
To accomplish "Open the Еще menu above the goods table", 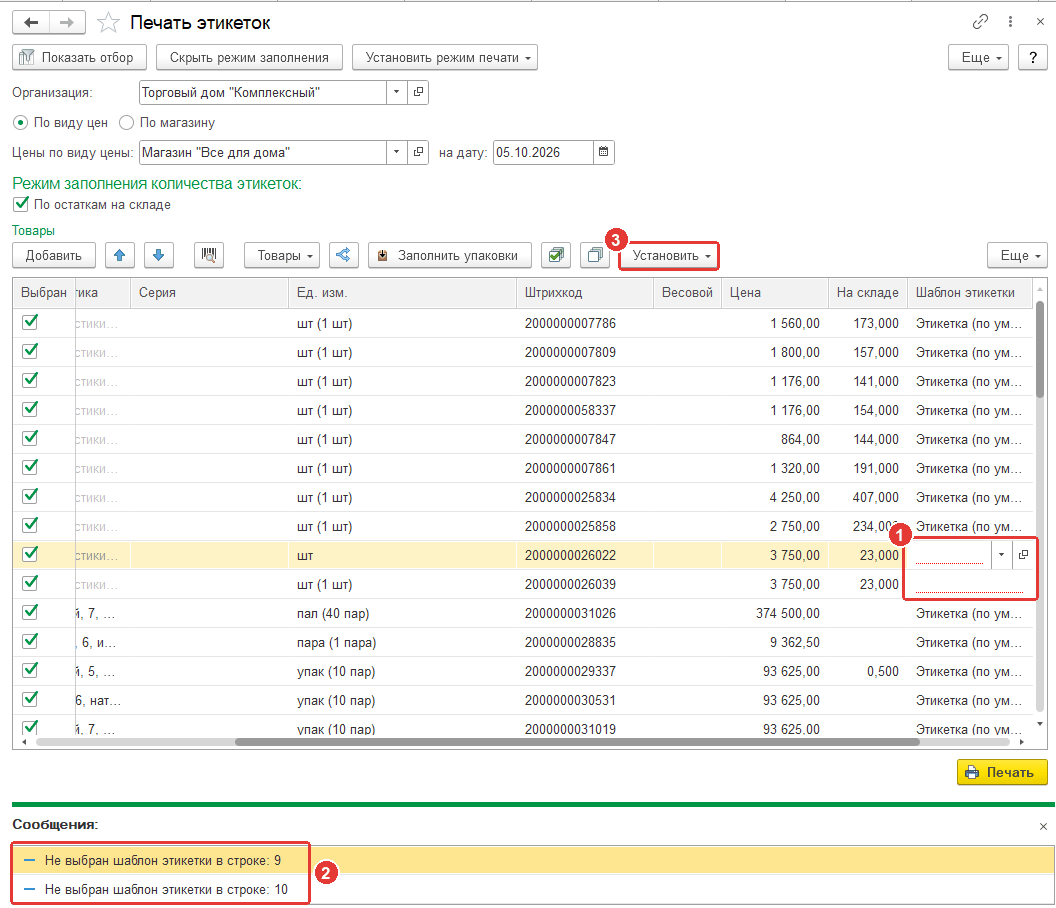I will pyautogui.click(x=1017, y=255).
